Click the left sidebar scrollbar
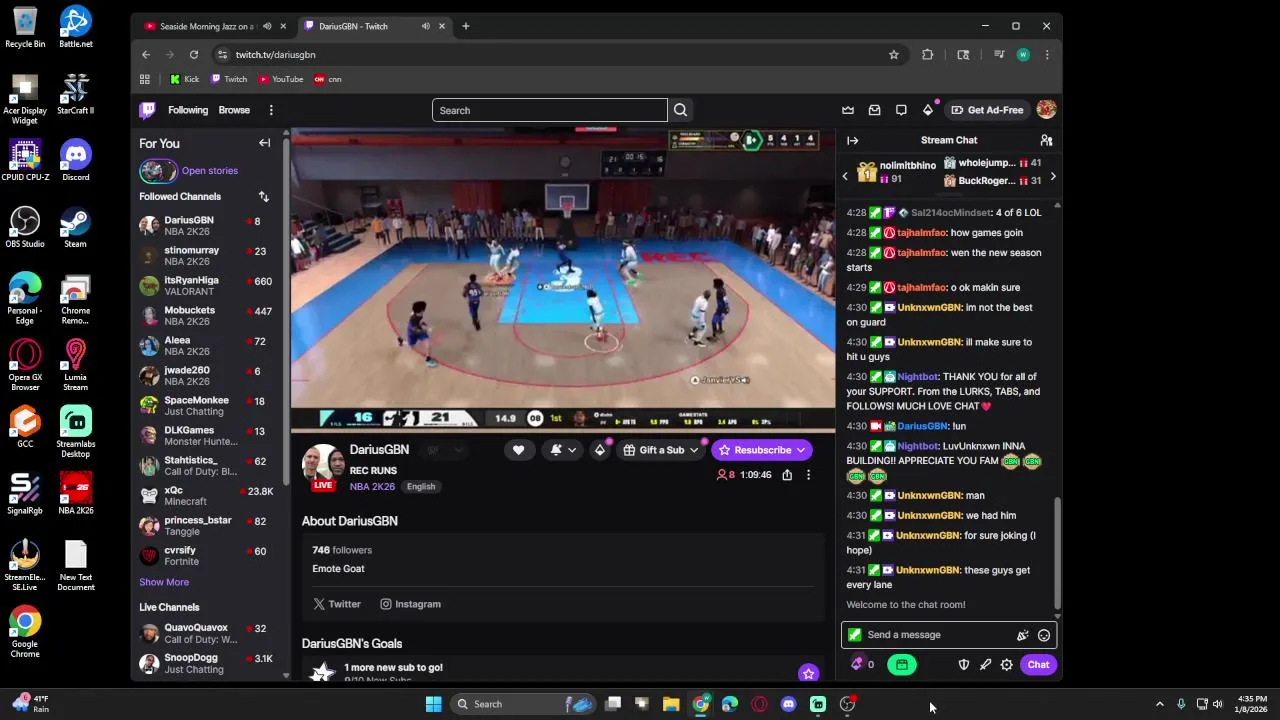The width and height of the screenshot is (1280, 720). coord(286,310)
